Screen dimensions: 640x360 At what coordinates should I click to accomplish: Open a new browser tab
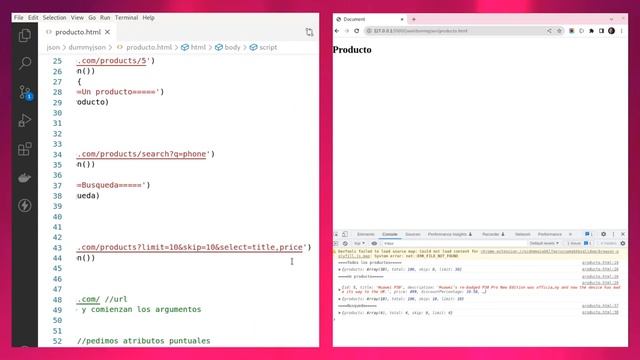pos(413,19)
